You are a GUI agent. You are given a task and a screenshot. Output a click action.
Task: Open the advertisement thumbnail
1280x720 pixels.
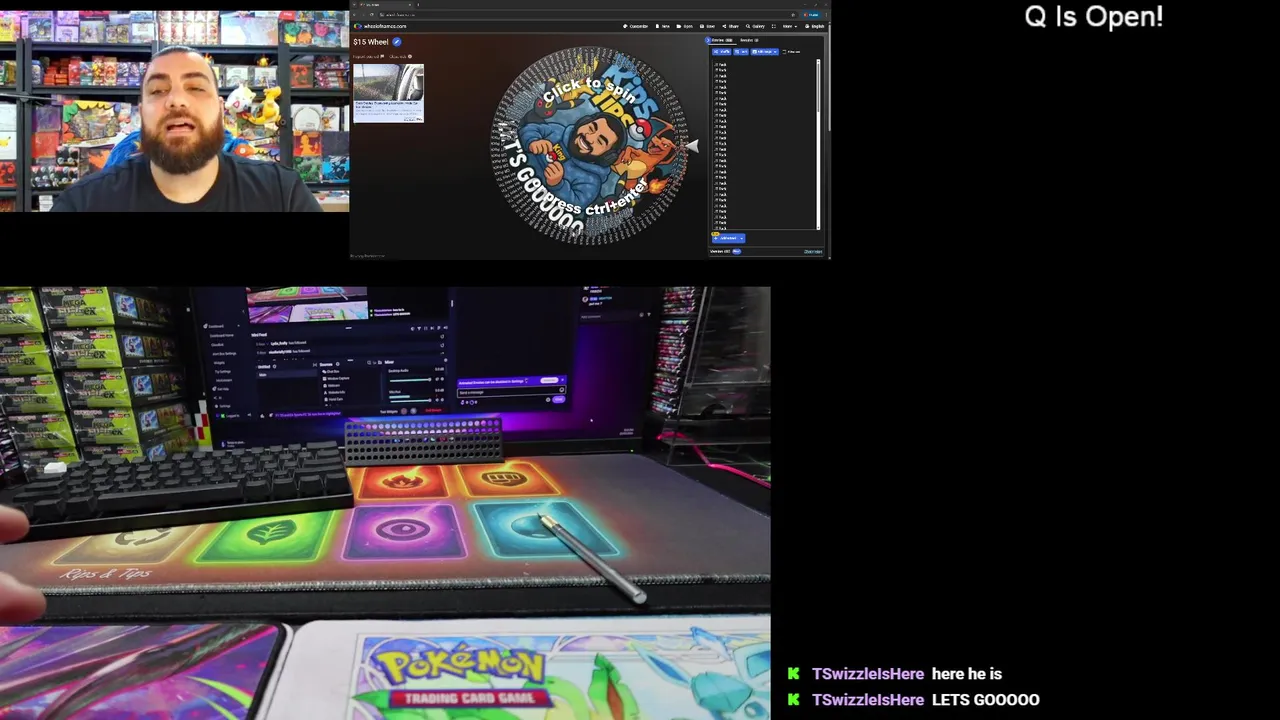388,93
